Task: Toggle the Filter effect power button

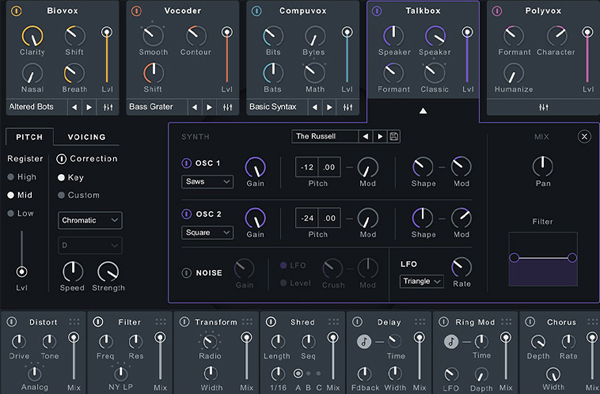Action: pos(98,322)
